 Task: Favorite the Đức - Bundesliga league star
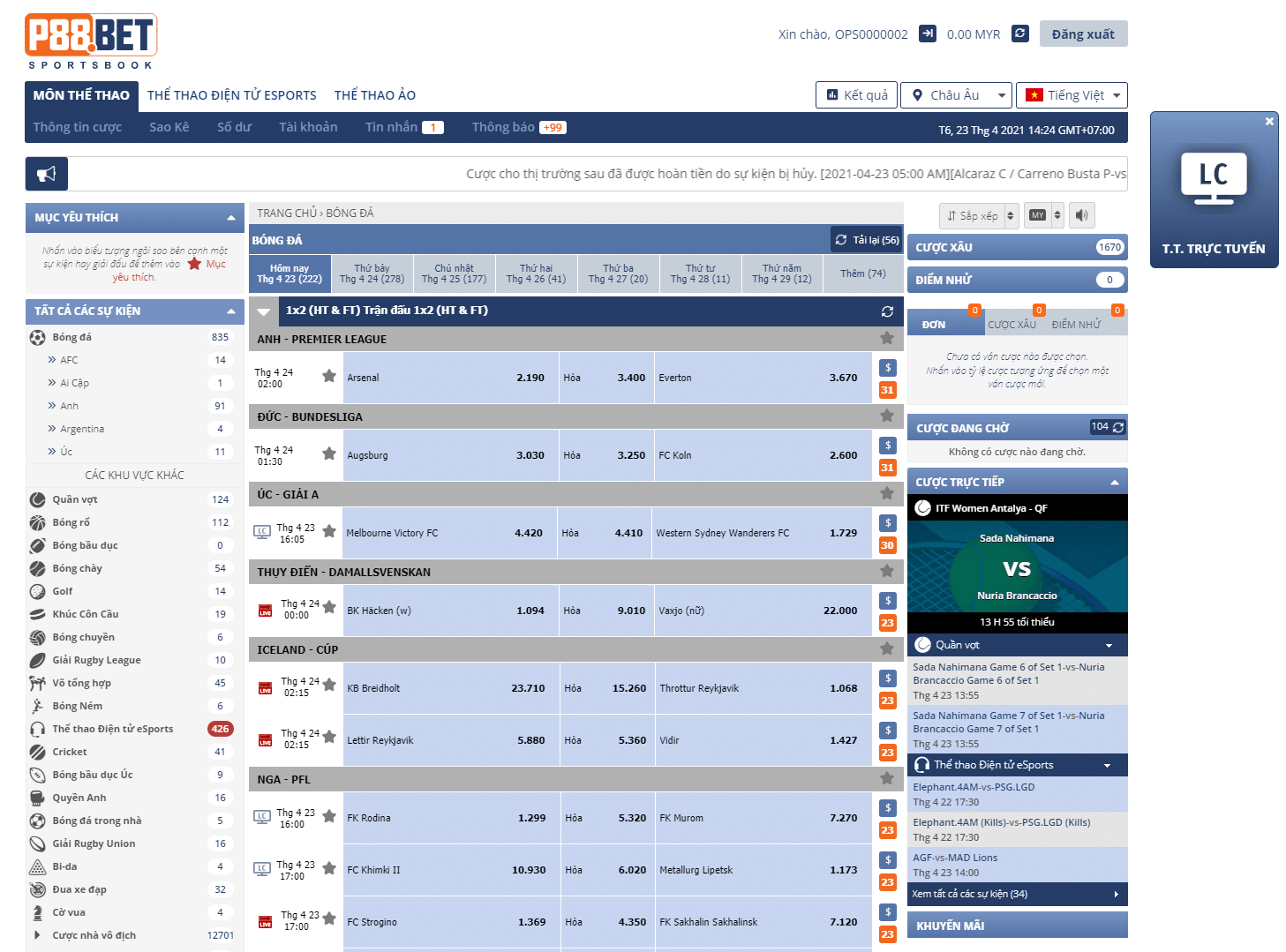coord(887,416)
